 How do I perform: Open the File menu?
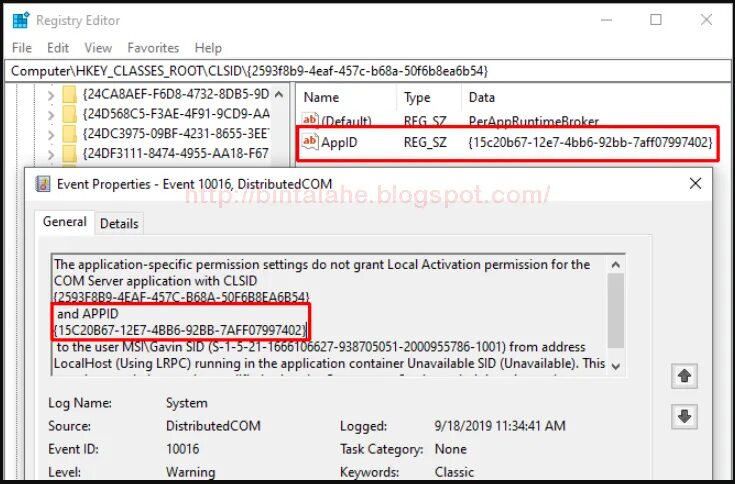click(22, 48)
